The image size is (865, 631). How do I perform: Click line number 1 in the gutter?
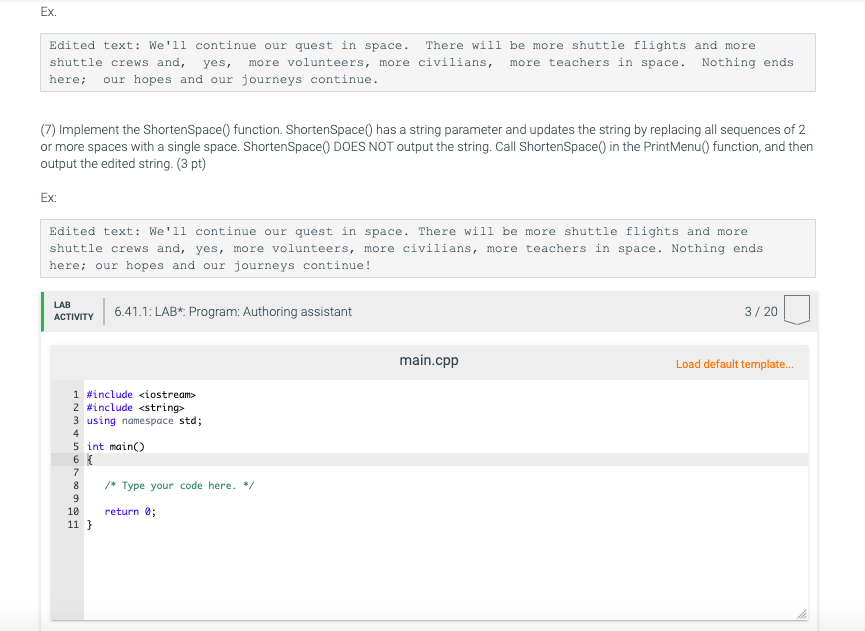pyautogui.click(x=75, y=394)
